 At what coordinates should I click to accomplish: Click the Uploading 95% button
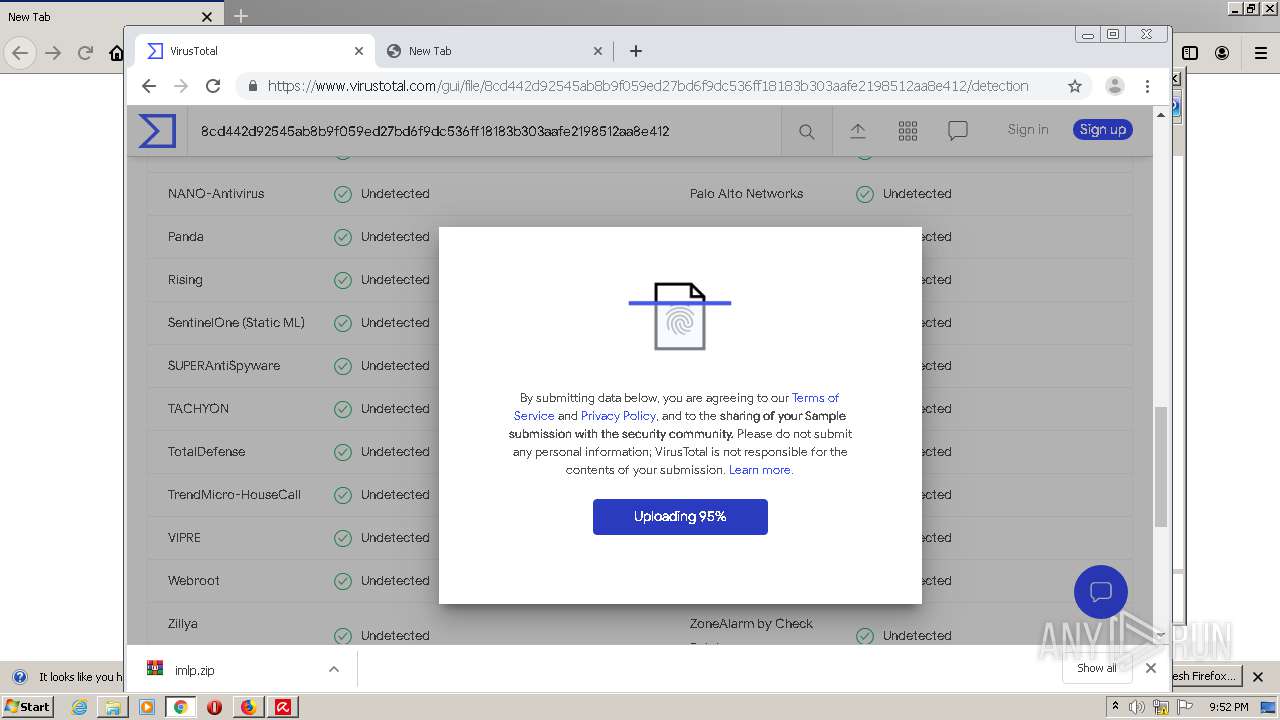680,517
